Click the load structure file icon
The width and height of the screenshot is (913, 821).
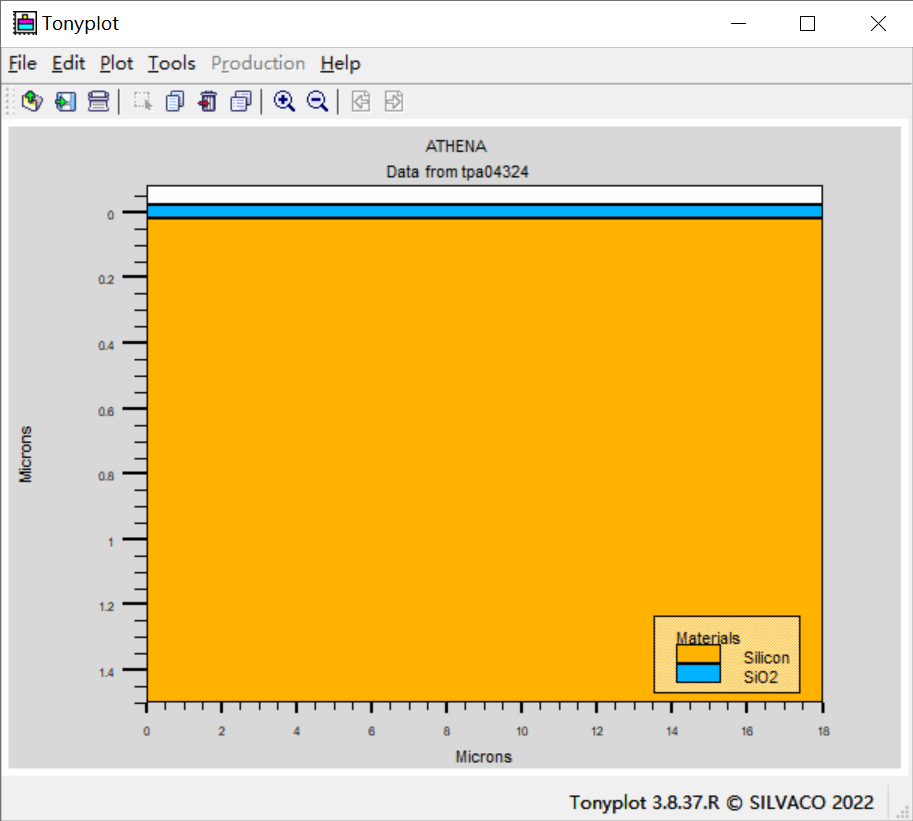point(32,101)
